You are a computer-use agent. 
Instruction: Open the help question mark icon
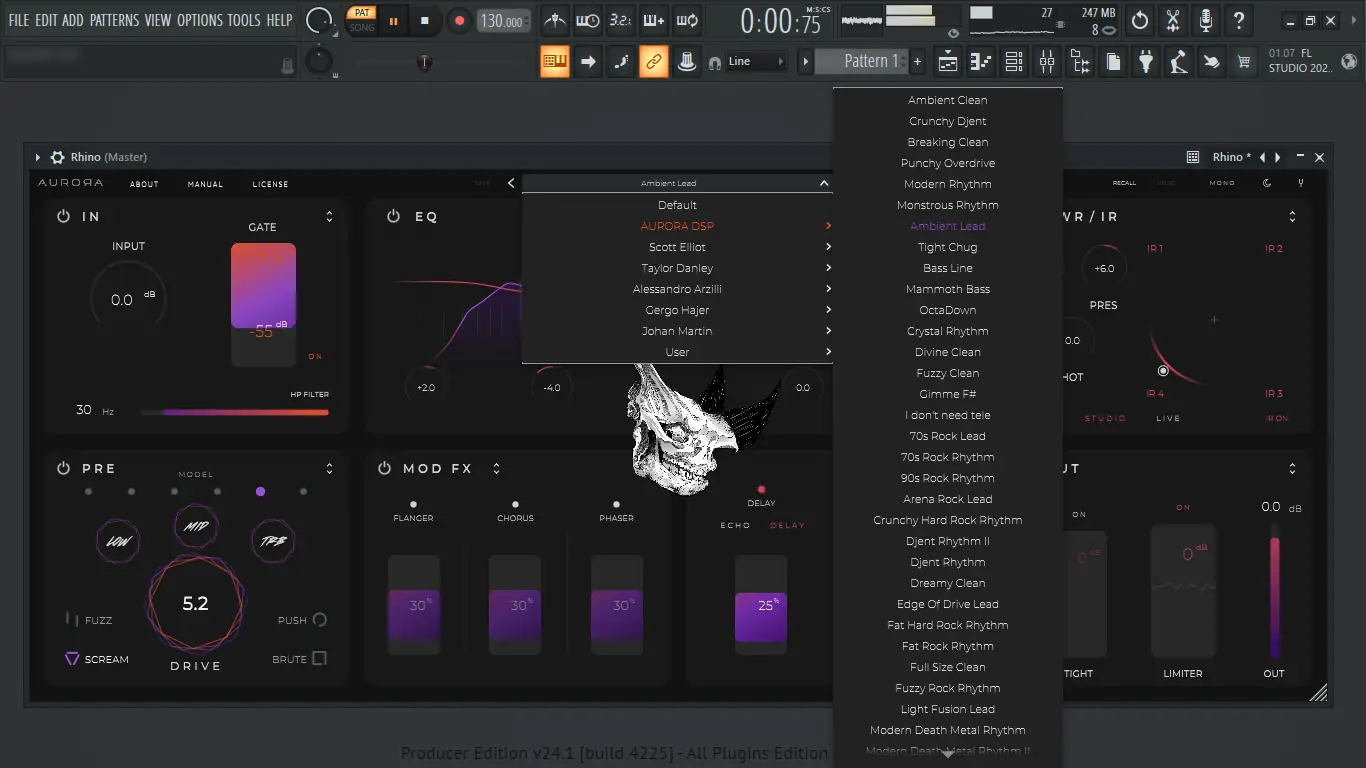tap(1239, 20)
